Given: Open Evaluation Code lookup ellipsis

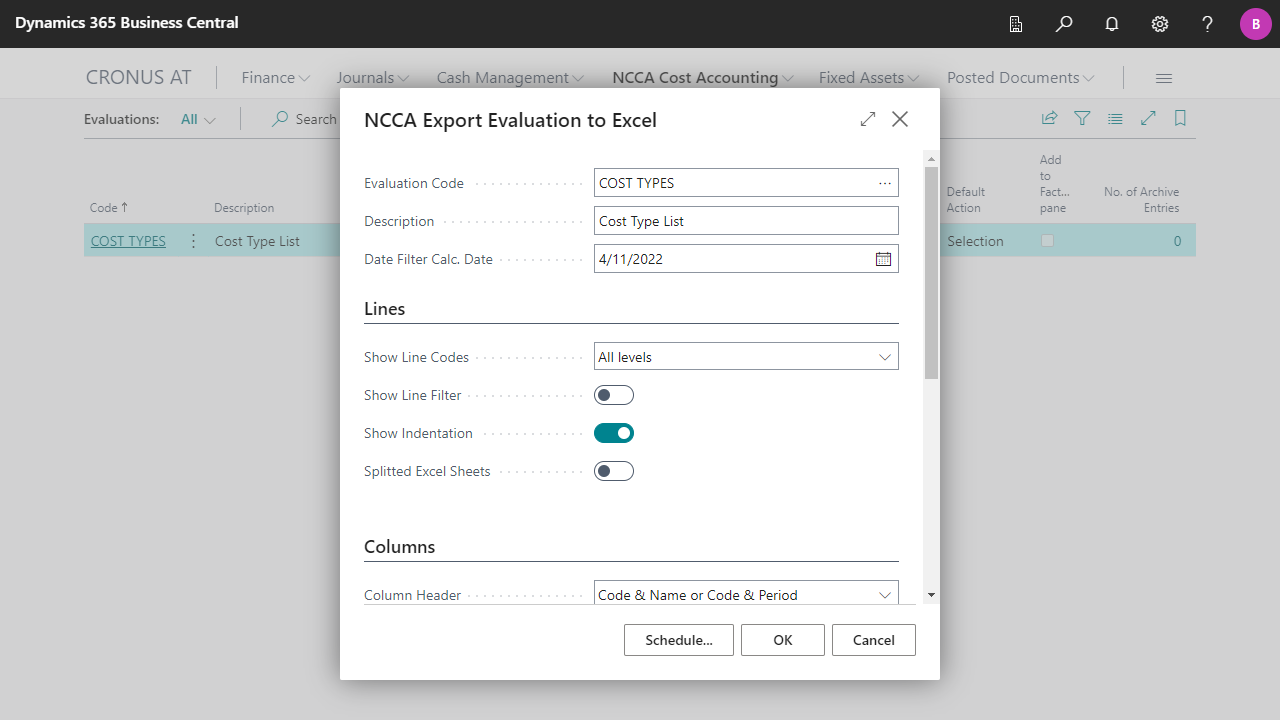Looking at the screenshot, I should point(885,183).
